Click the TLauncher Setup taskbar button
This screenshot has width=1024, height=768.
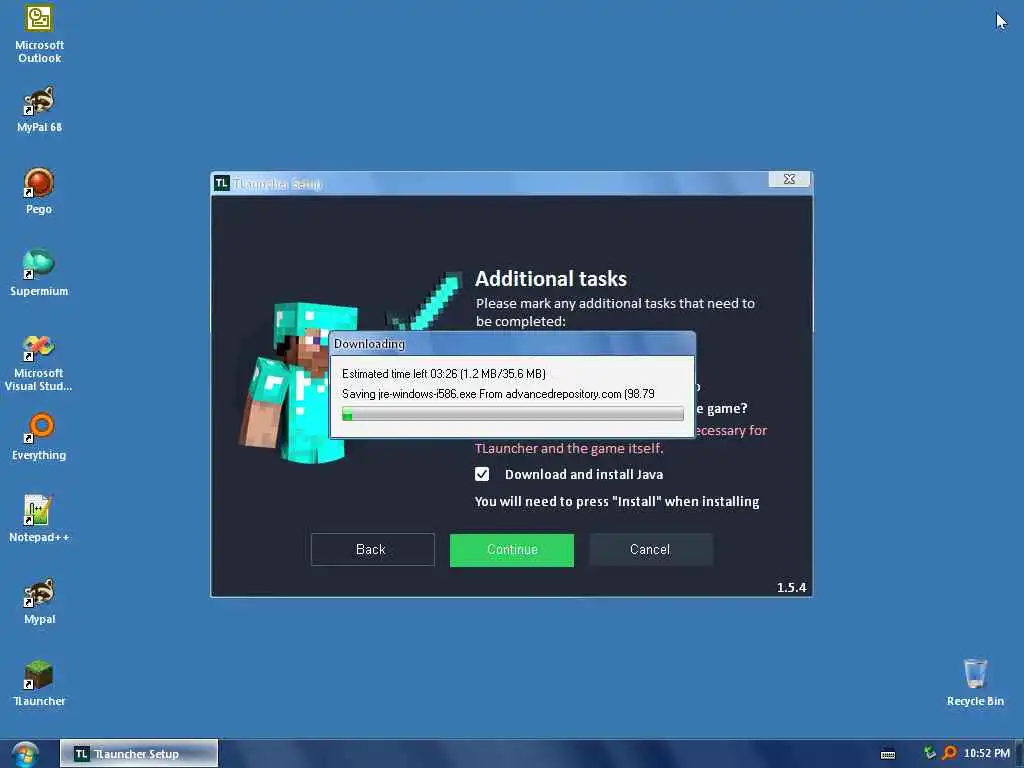coord(139,754)
